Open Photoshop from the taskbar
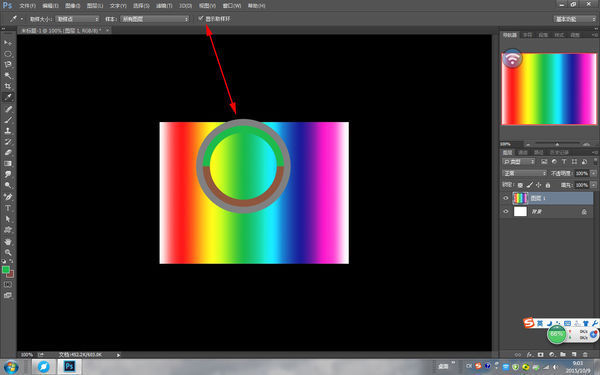This screenshot has height=375, width=600. coord(69,367)
